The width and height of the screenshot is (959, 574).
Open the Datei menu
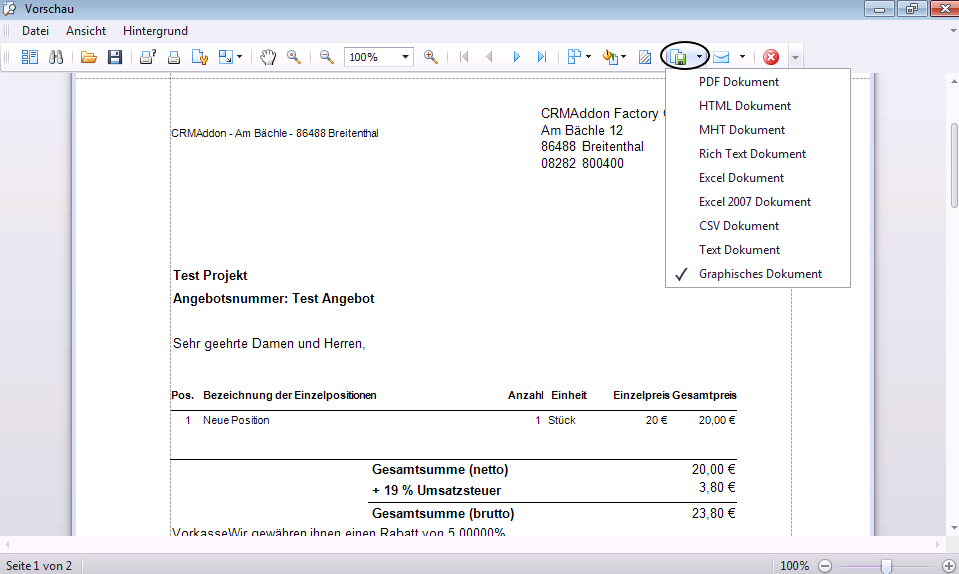click(x=35, y=31)
